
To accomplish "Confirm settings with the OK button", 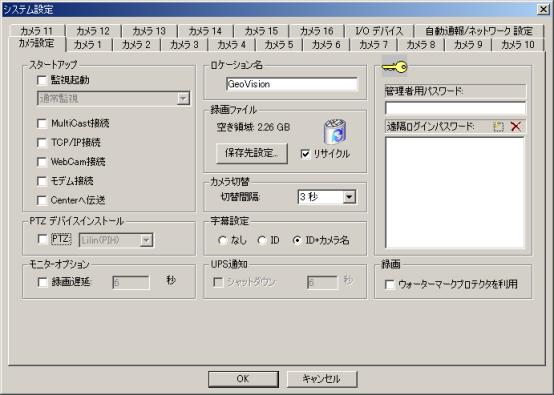I will coord(243,379).
